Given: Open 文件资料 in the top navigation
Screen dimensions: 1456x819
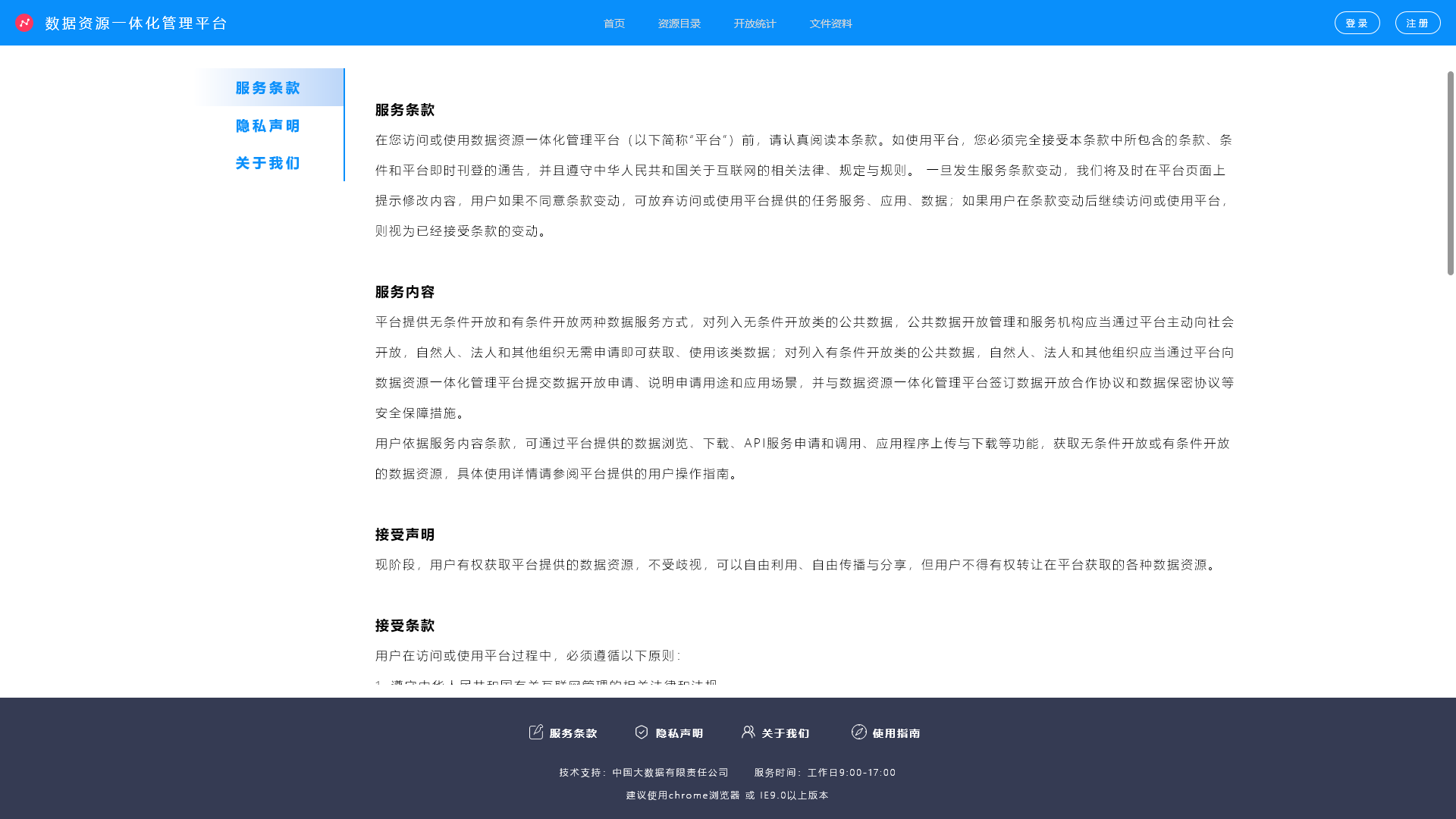Looking at the screenshot, I should [831, 24].
